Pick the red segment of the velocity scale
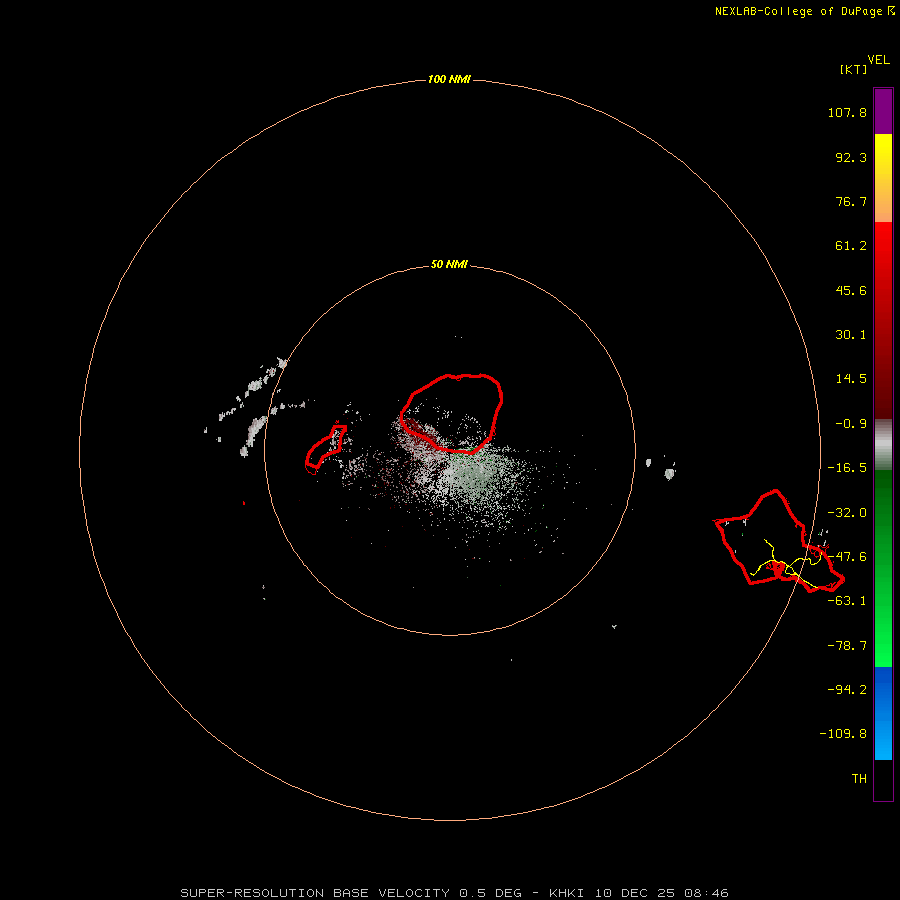This screenshot has width=900, height=900. click(883, 320)
